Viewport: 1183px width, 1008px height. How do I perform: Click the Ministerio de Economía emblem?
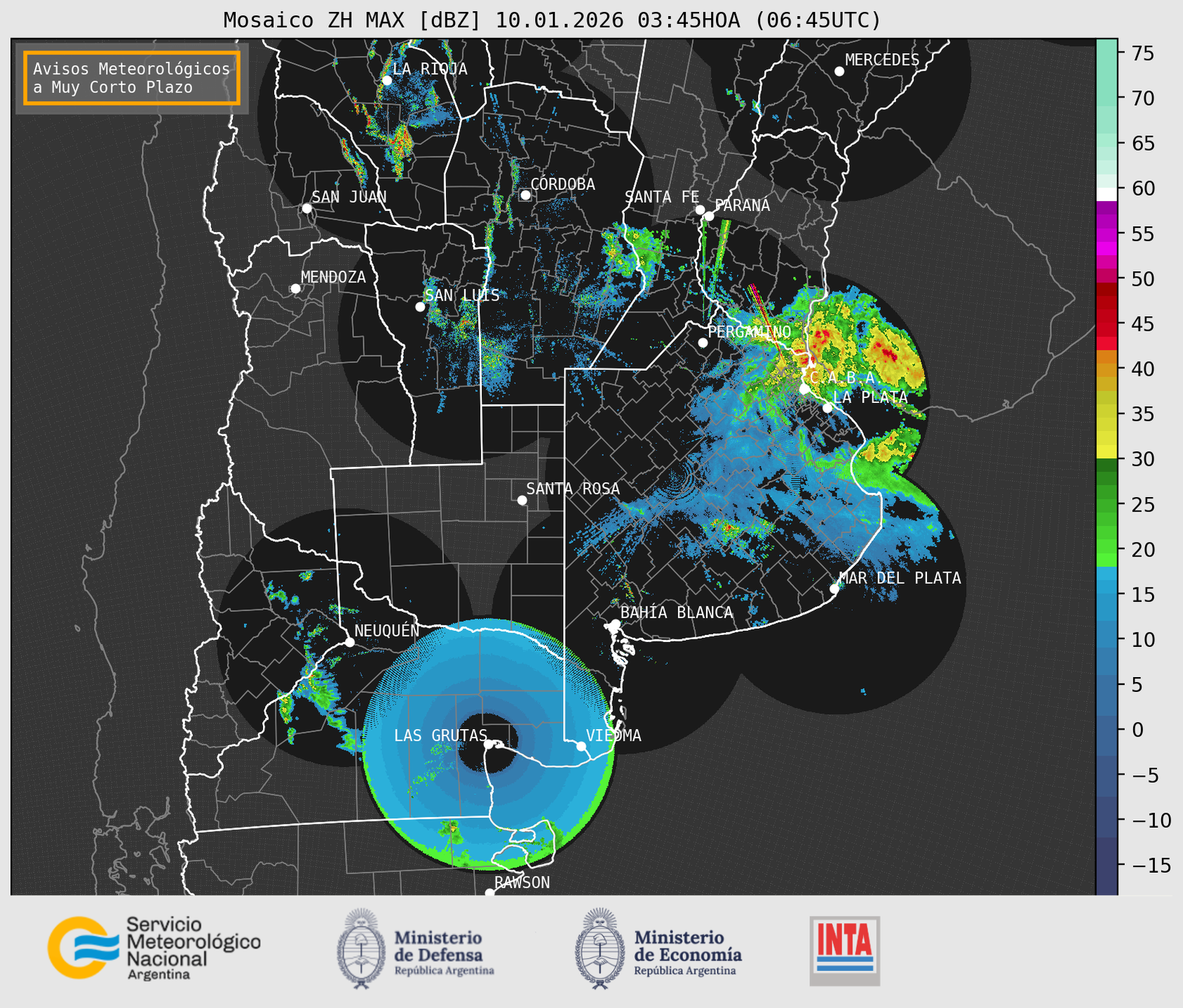pos(599,948)
